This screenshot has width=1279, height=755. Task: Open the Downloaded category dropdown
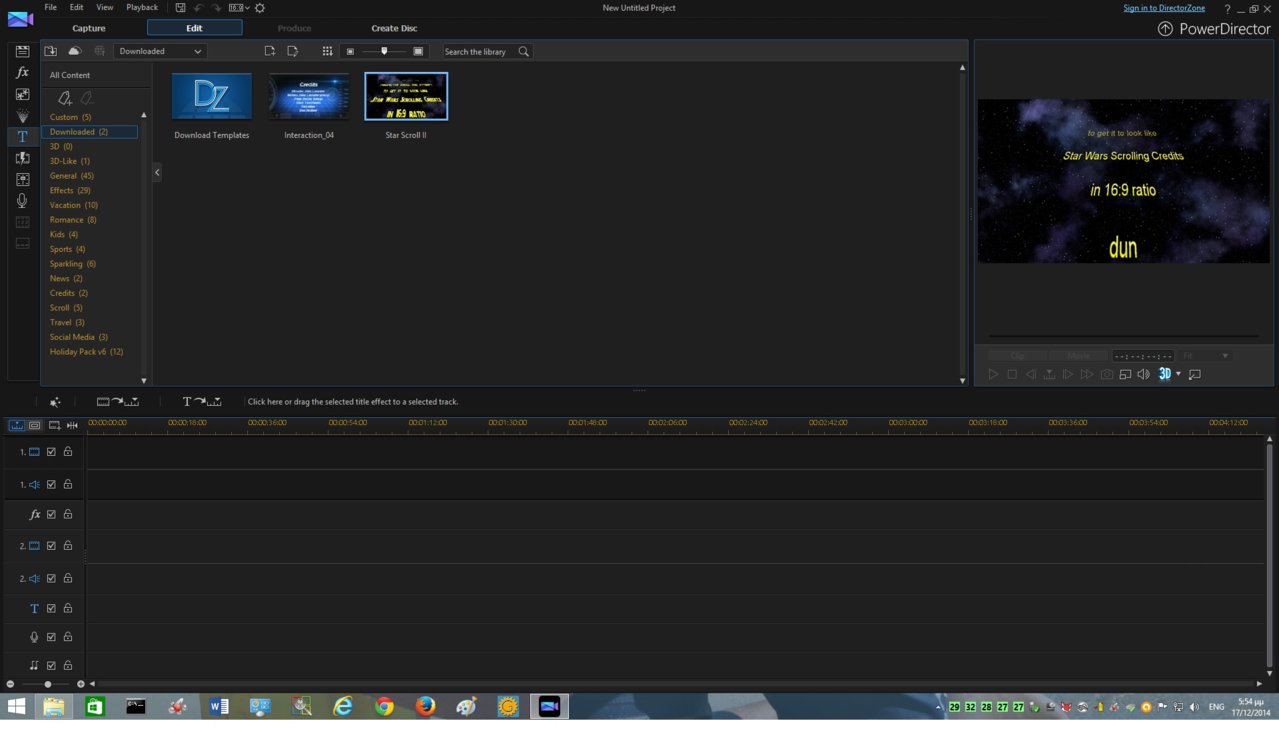click(160, 51)
